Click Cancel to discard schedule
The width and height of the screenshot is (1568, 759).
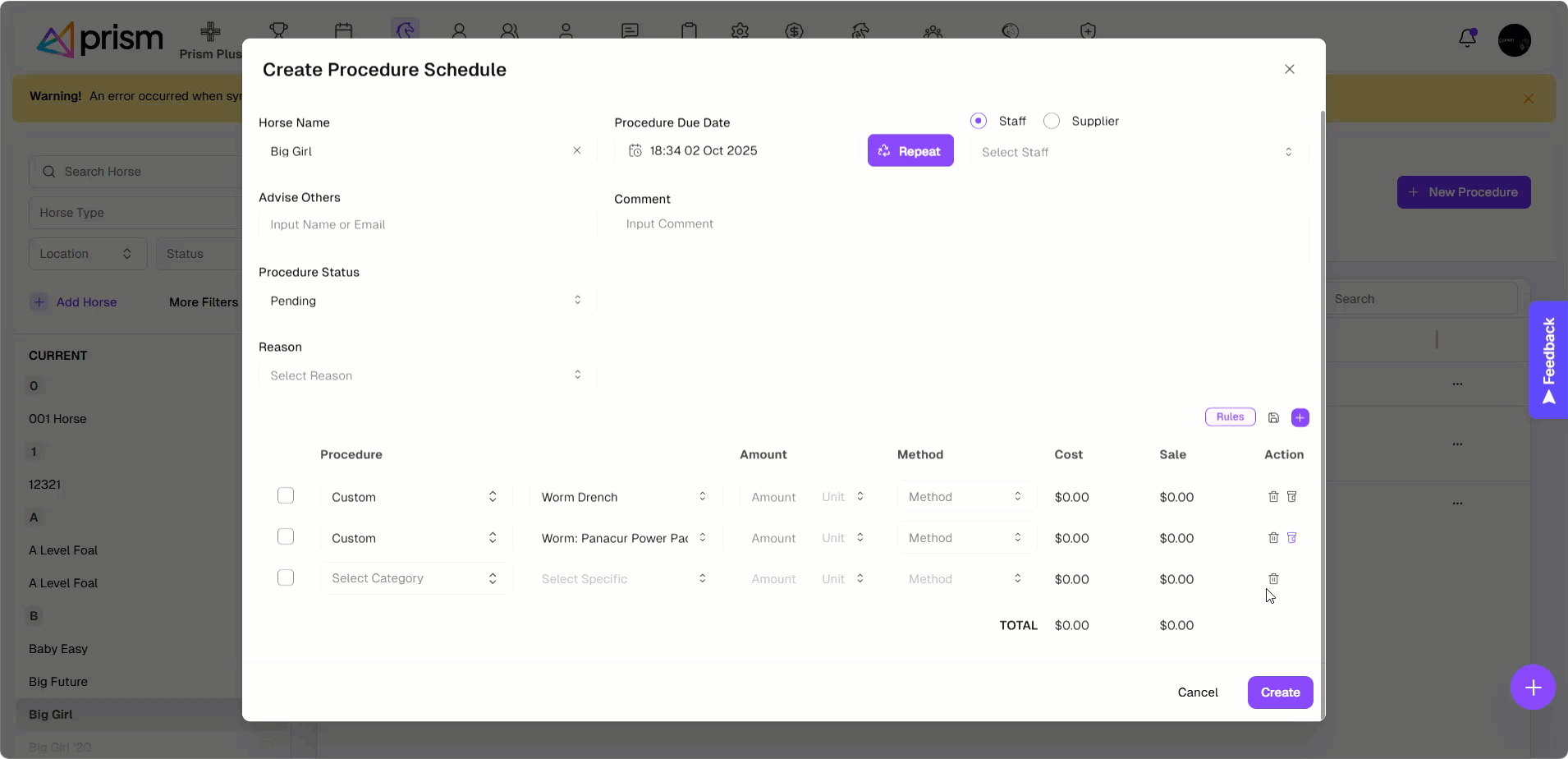pyautogui.click(x=1197, y=692)
